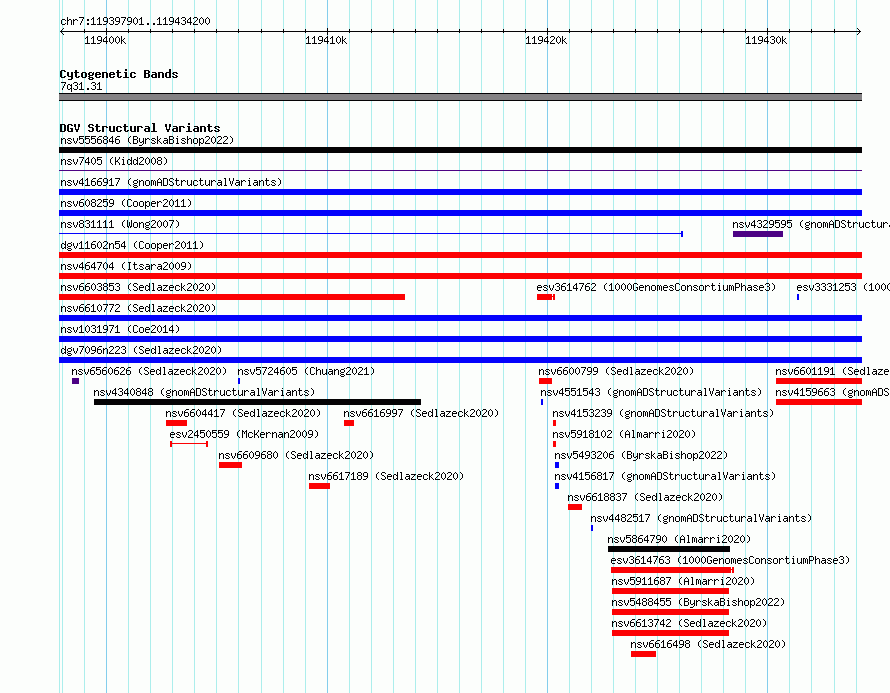890x693 pixels.
Task: Click the nsv4159663 variant label
Action: pos(832,392)
